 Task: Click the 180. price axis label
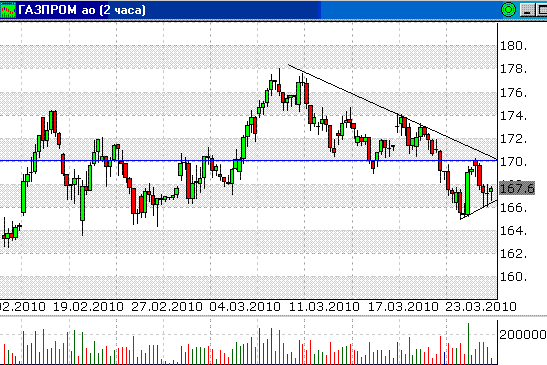click(514, 46)
